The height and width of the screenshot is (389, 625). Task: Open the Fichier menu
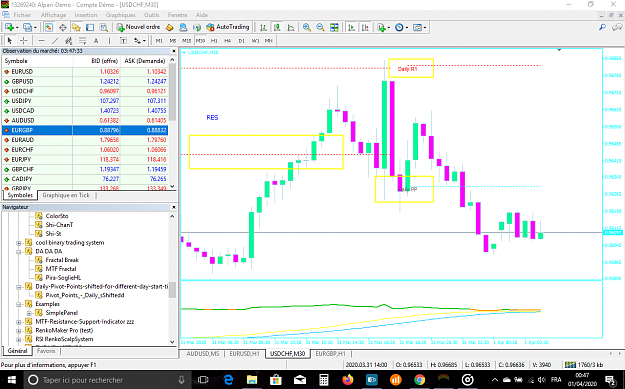click(22, 15)
